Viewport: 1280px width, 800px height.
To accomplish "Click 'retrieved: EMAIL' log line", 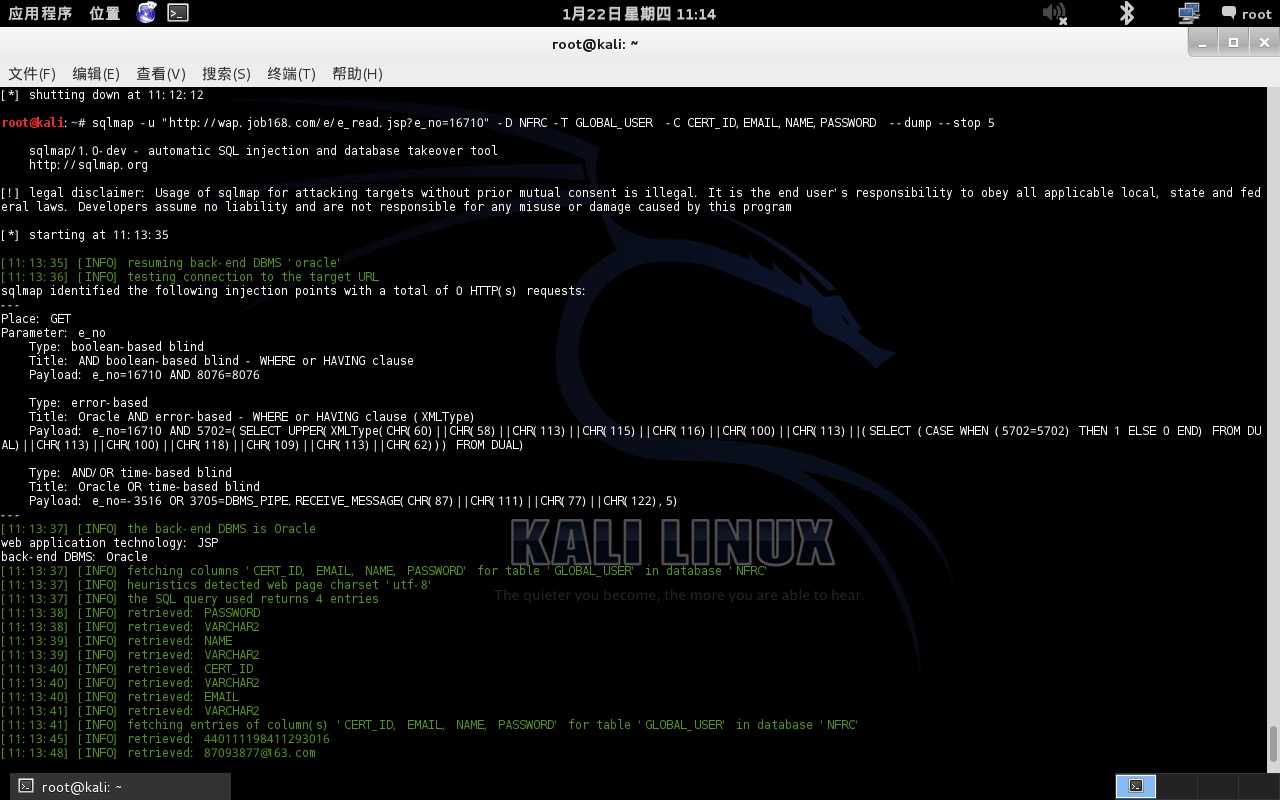I will point(120,697).
